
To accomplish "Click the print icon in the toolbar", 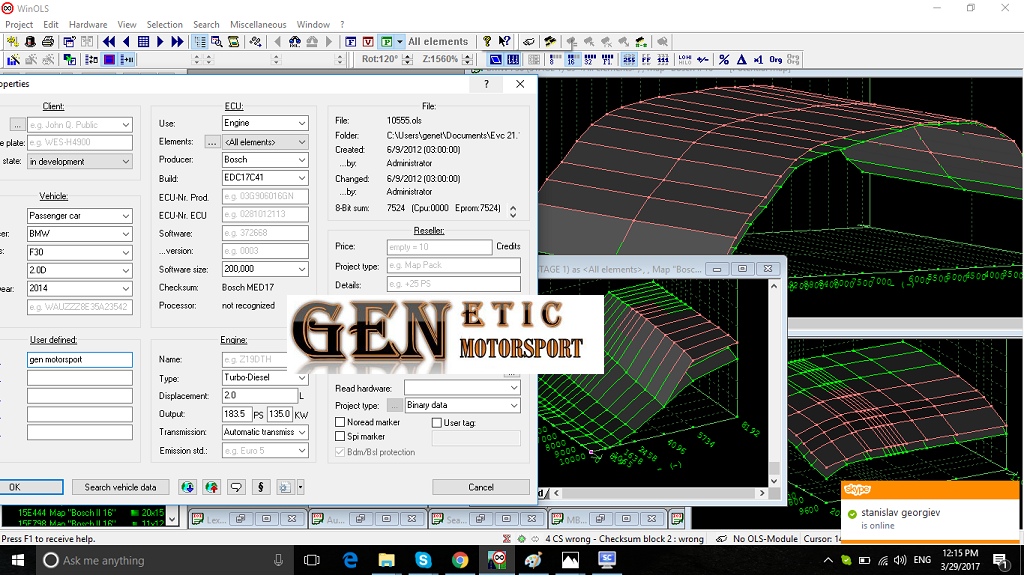I will pos(47,42).
